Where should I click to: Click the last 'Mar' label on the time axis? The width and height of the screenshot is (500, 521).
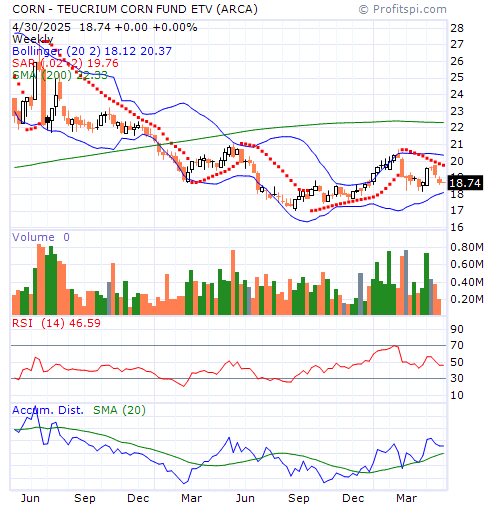[406, 498]
